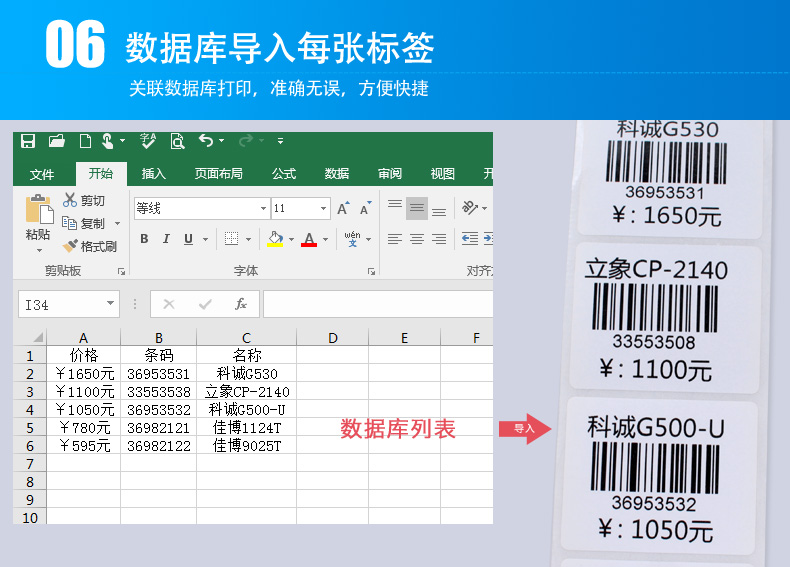The height and width of the screenshot is (567, 790).
Task: Click the Insert Function fx icon
Action: pos(241,304)
